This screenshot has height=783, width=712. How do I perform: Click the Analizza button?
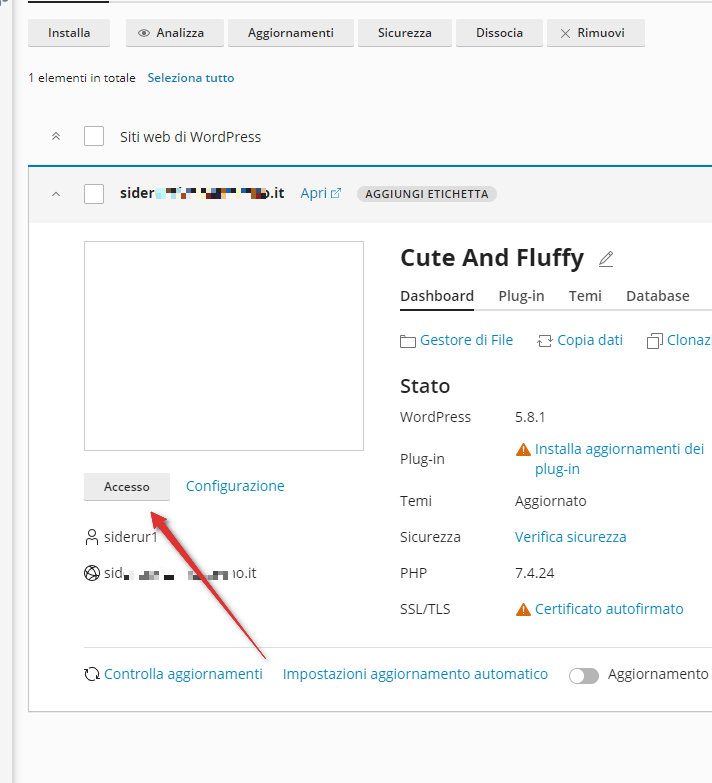pyautogui.click(x=175, y=33)
